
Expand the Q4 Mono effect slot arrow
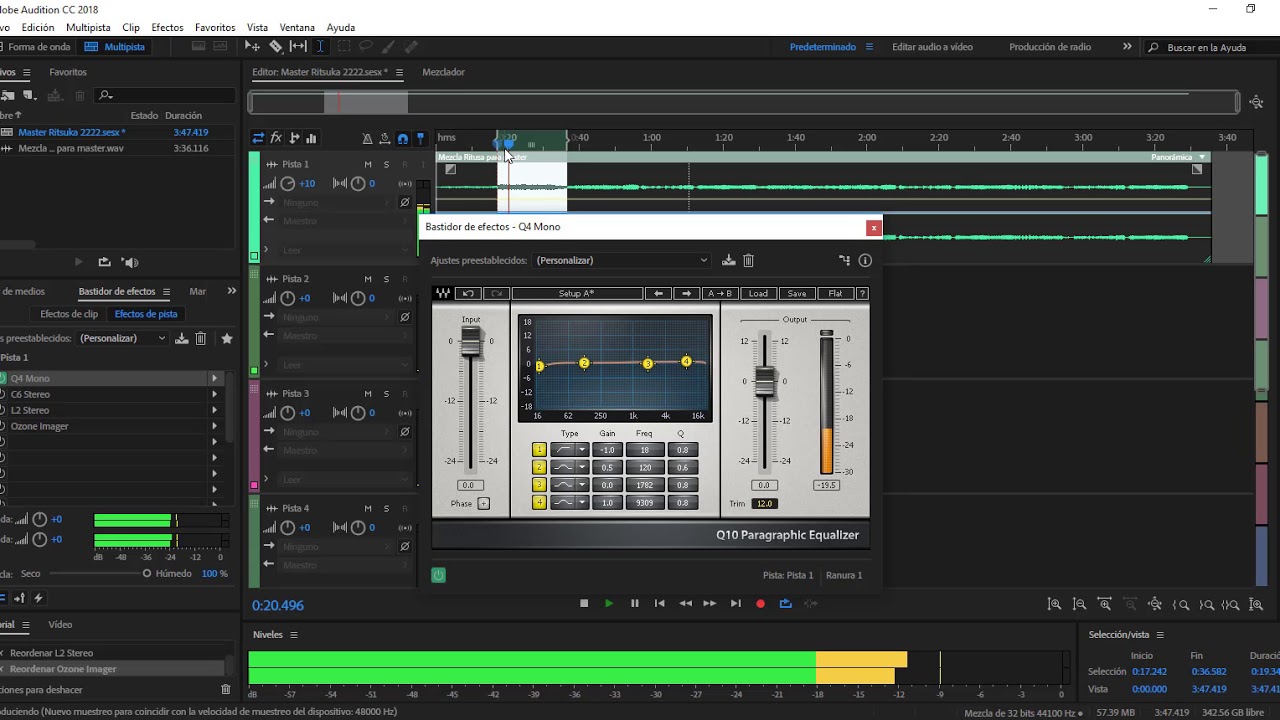coord(214,378)
